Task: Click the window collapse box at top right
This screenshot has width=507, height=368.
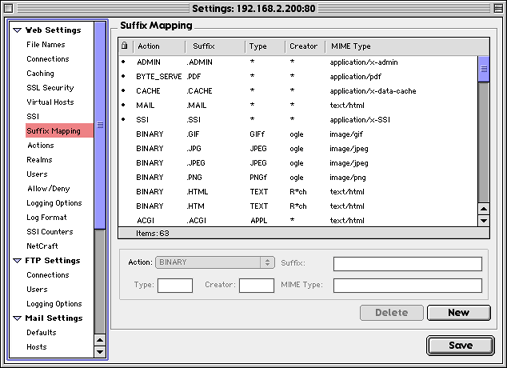Action: tap(498, 8)
